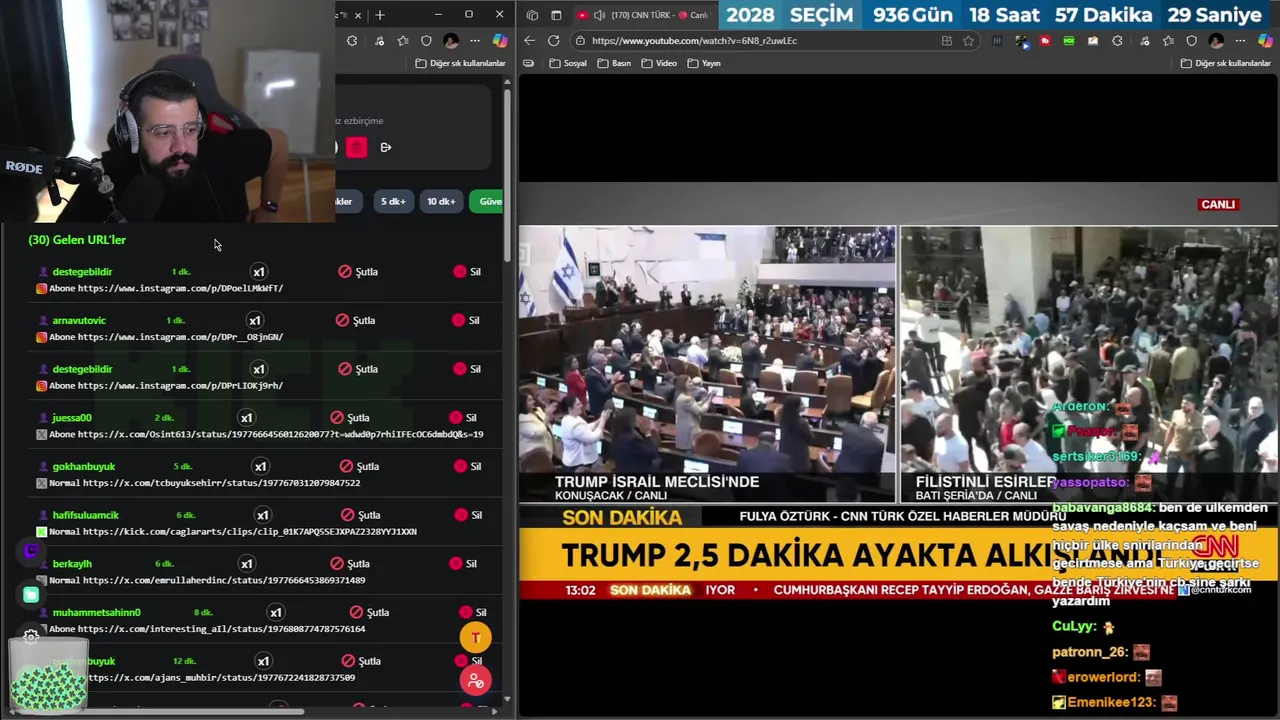Delete juessa00's URL with Sil
Screen dimensions: 1280x720
click(x=463, y=418)
